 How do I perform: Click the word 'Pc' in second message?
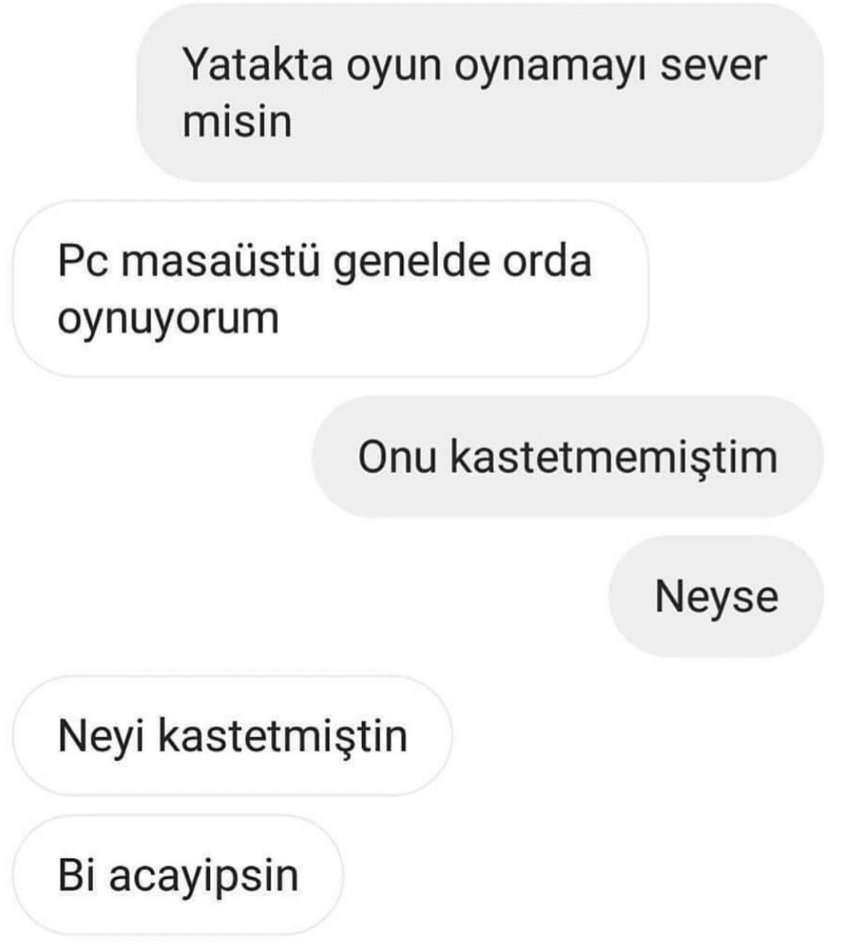tap(83, 262)
